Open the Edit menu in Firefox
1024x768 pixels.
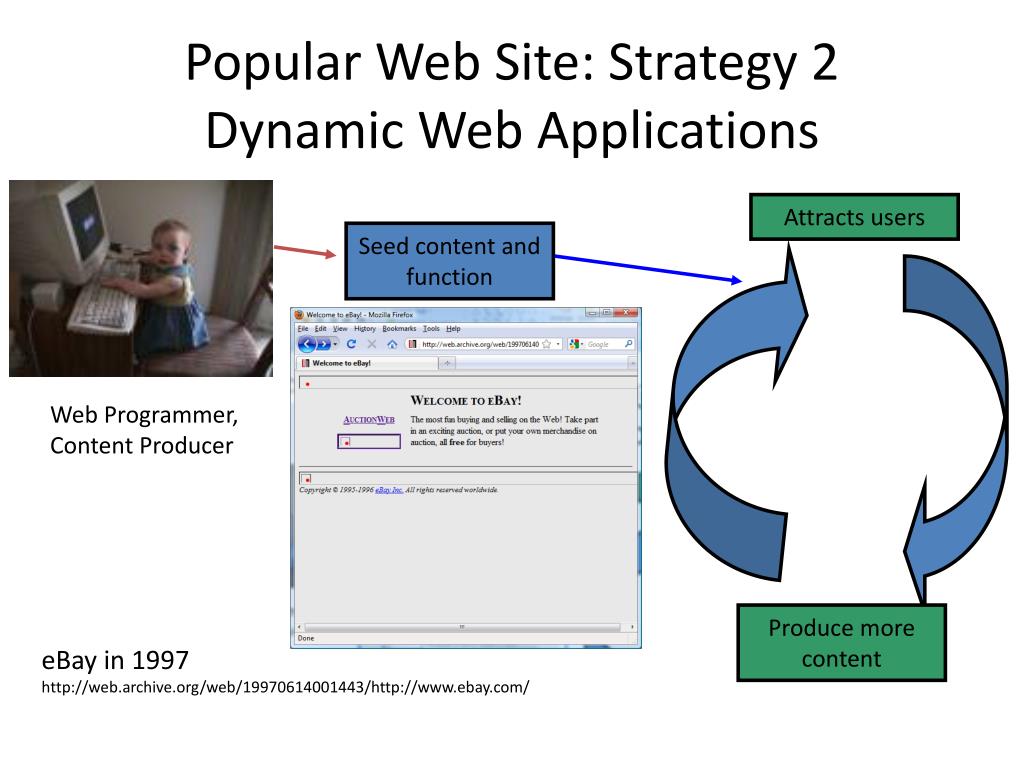click(x=321, y=328)
